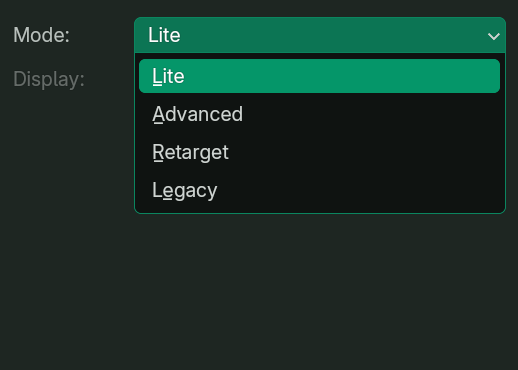518x370 pixels.
Task: Choose Retarget from the Mode list
Action: pyautogui.click(x=319, y=152)
